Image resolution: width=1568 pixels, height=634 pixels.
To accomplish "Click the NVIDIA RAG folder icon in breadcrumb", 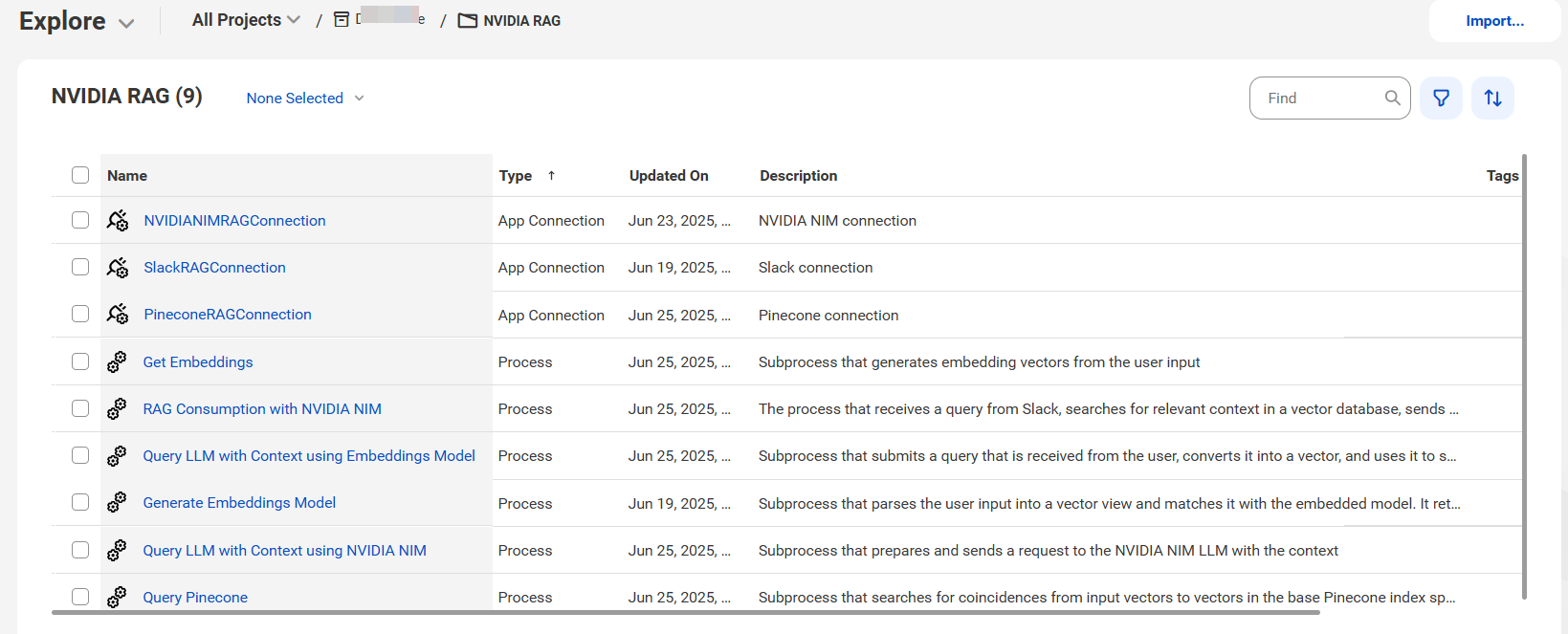I will tap(468, 21).
